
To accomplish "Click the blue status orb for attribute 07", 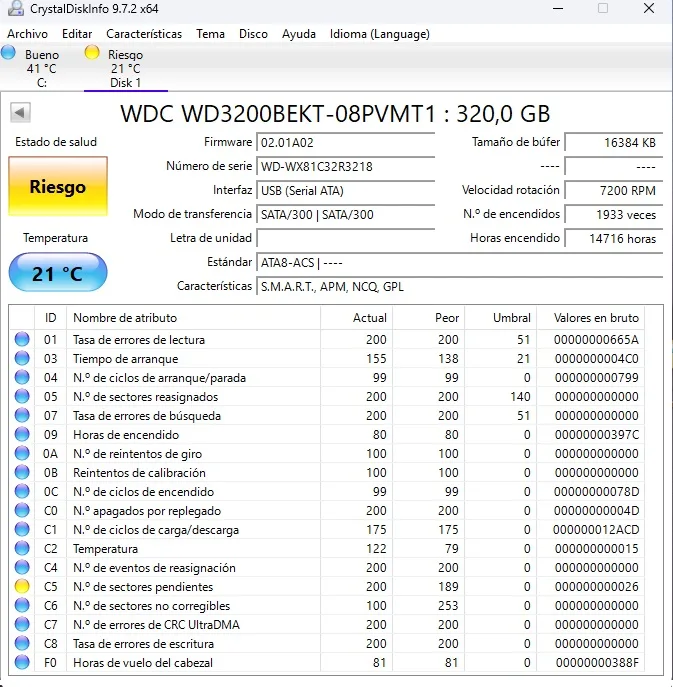I will click(22, 415).
